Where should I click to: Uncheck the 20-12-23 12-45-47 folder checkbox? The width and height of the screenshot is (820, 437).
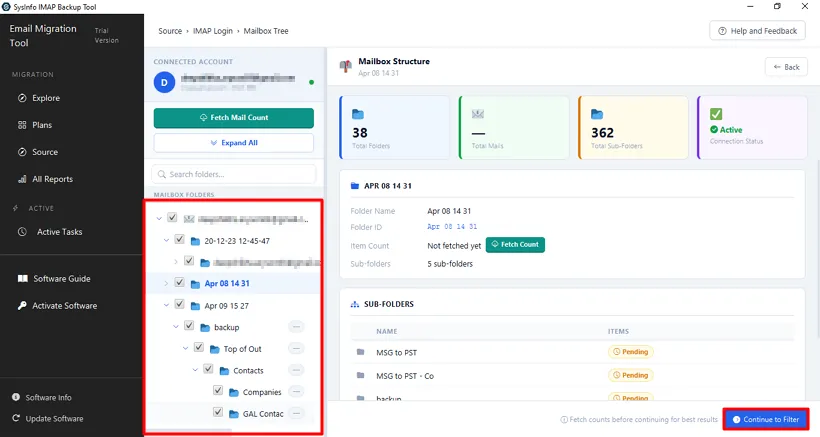click(179, 239)
